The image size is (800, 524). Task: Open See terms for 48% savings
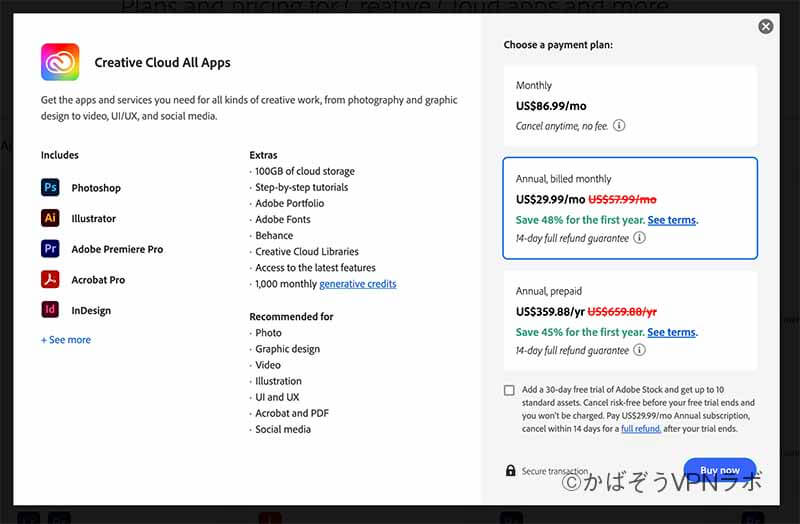(x=671, y=220)
